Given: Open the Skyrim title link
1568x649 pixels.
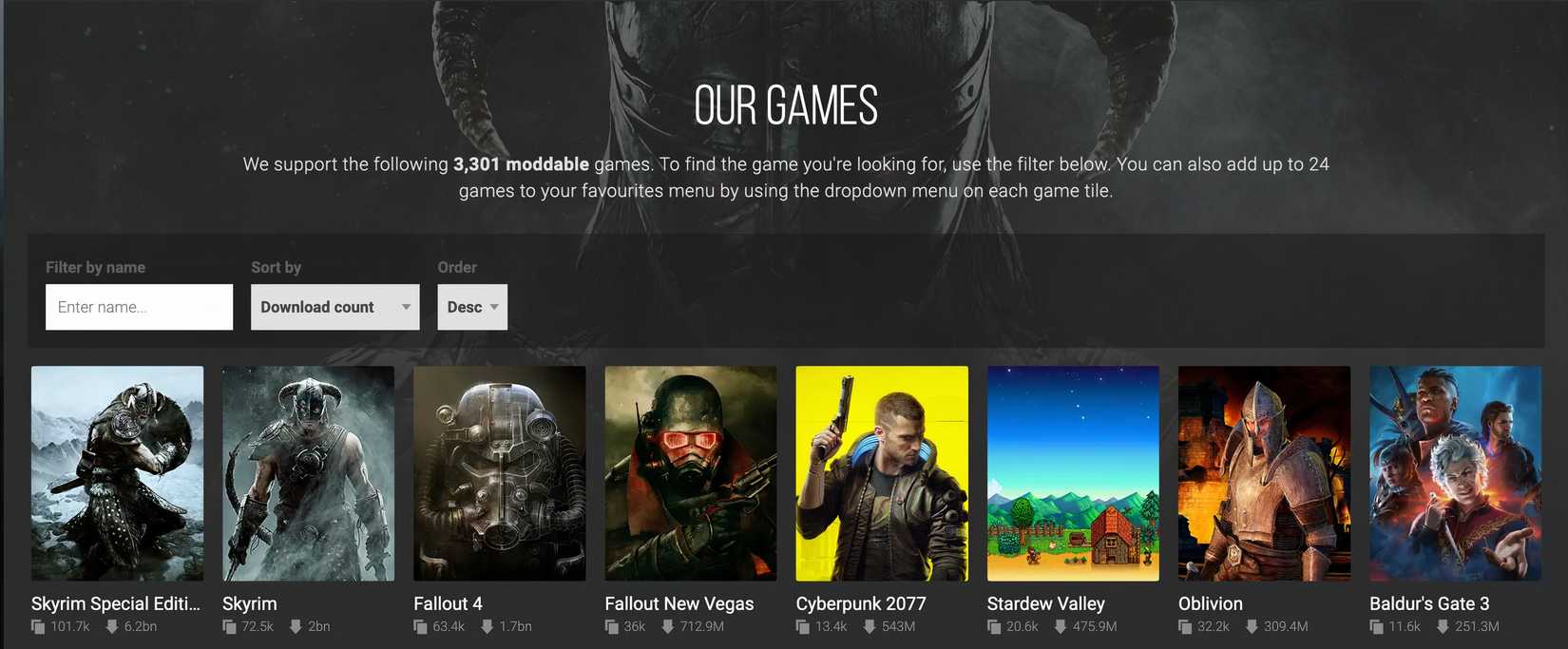Looking at the screenshot, I should click(250, 603).
